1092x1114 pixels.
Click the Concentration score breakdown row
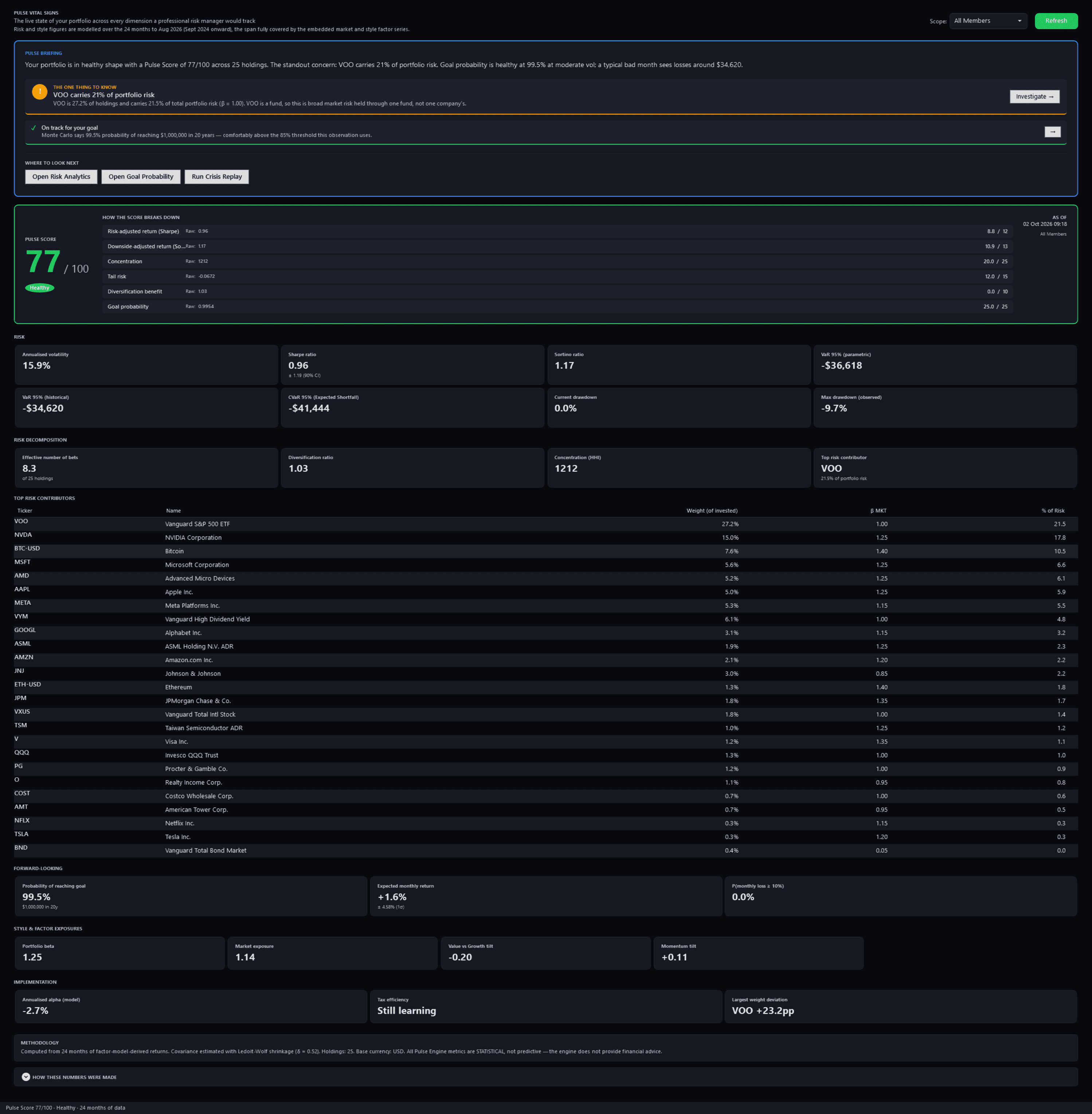[557, 262]
